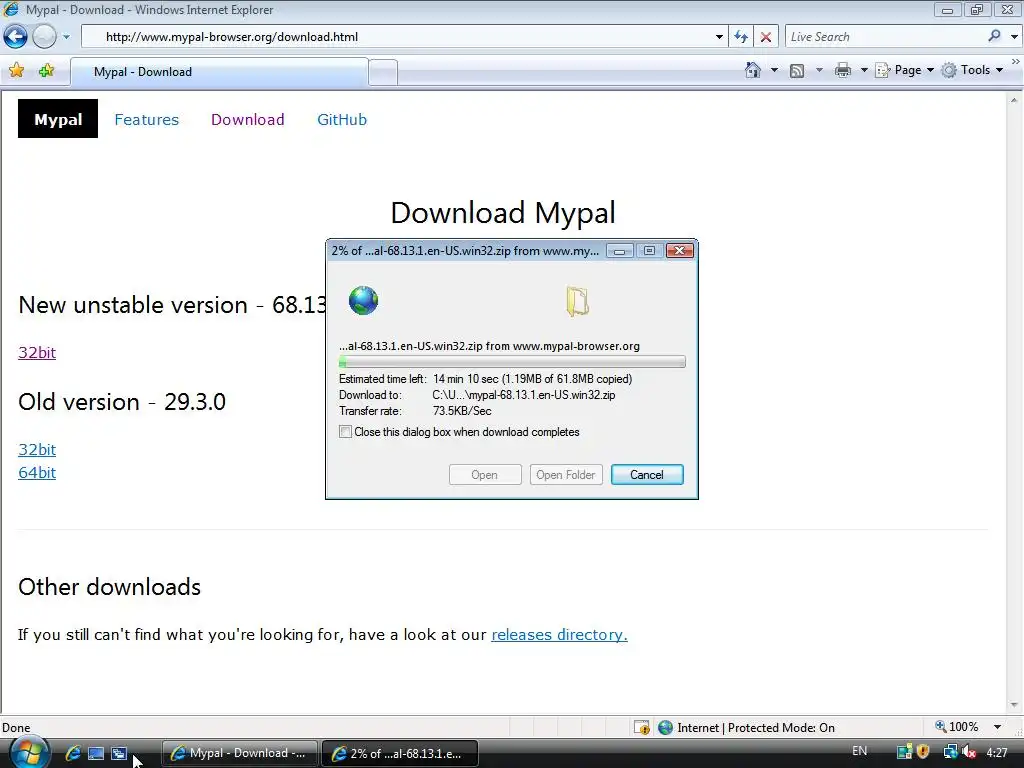Tick Close this dialog box when download completes
The width and height of the screenshot is (1024, 768).
point(345,432)
